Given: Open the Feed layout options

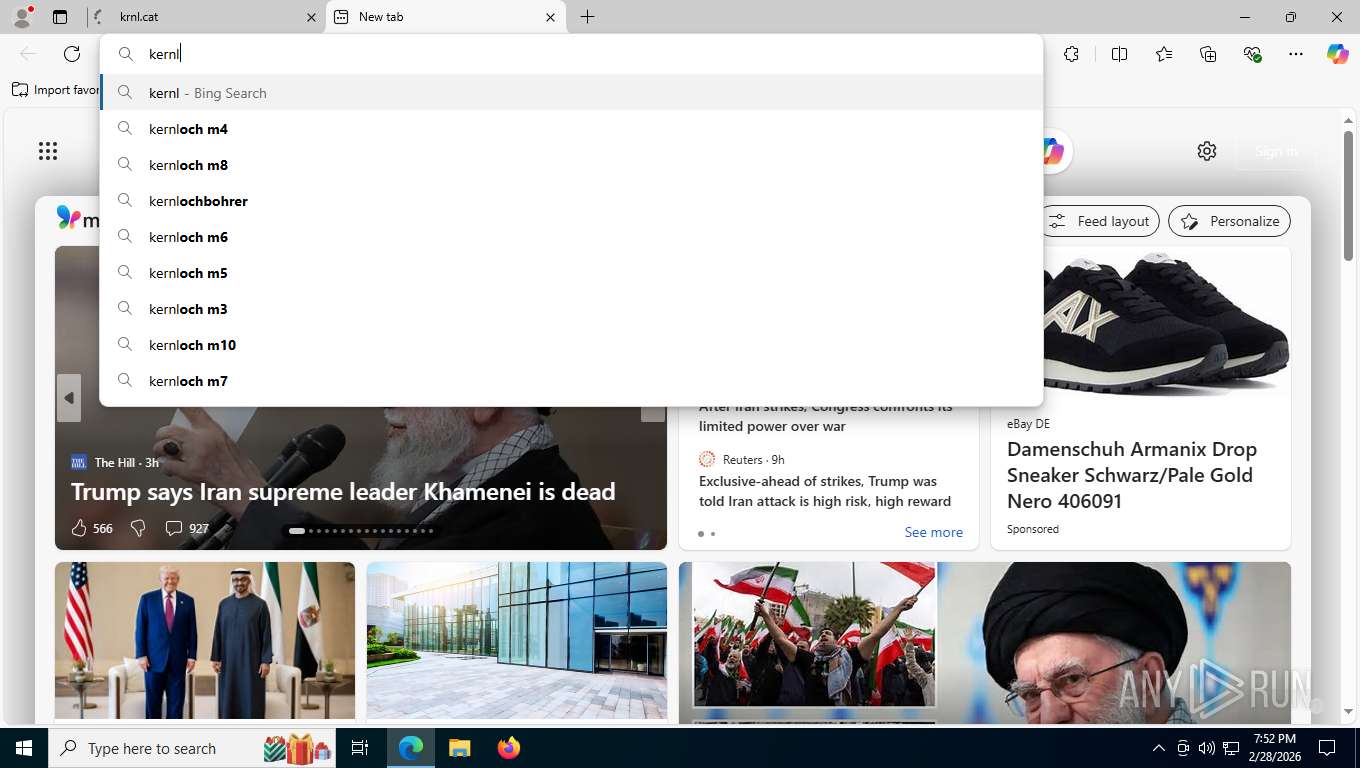Looking at the screenshot, I should 1100,221.
